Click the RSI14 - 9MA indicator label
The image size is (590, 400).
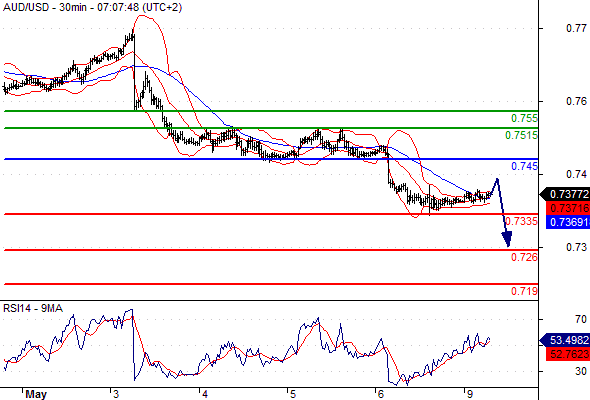pos(33,308)
